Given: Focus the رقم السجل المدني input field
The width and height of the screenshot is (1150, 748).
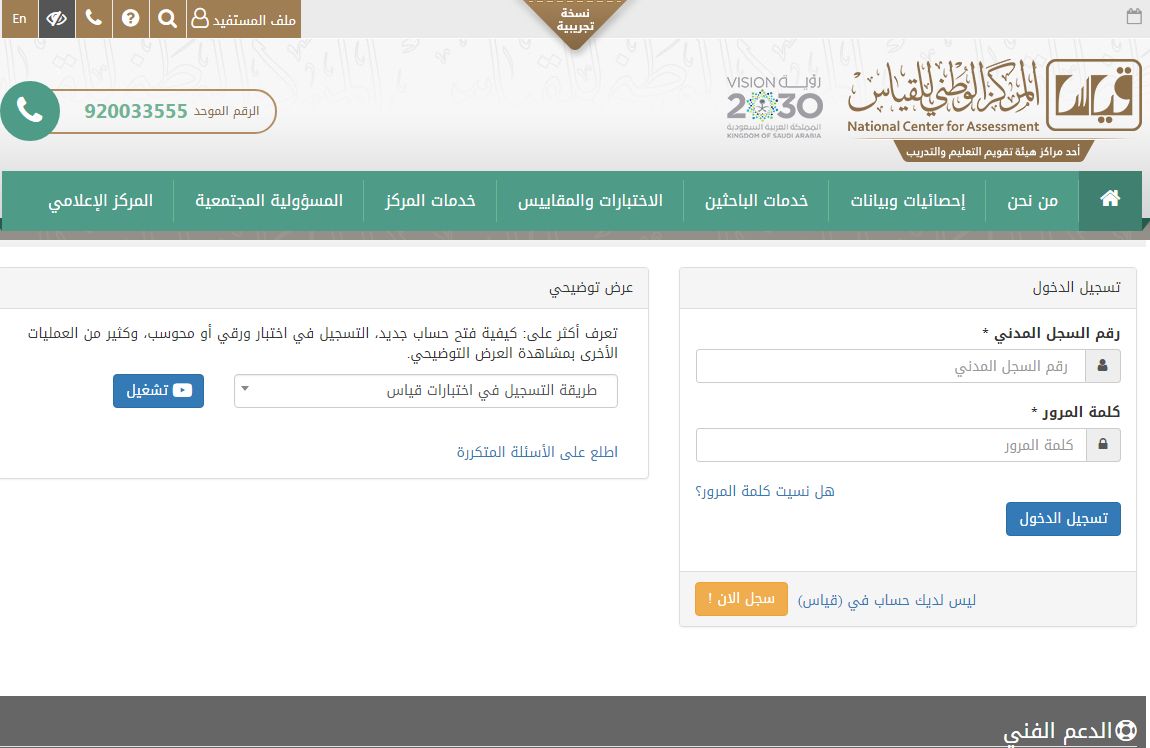Looking at the screenshot, I should pos(890,366).
